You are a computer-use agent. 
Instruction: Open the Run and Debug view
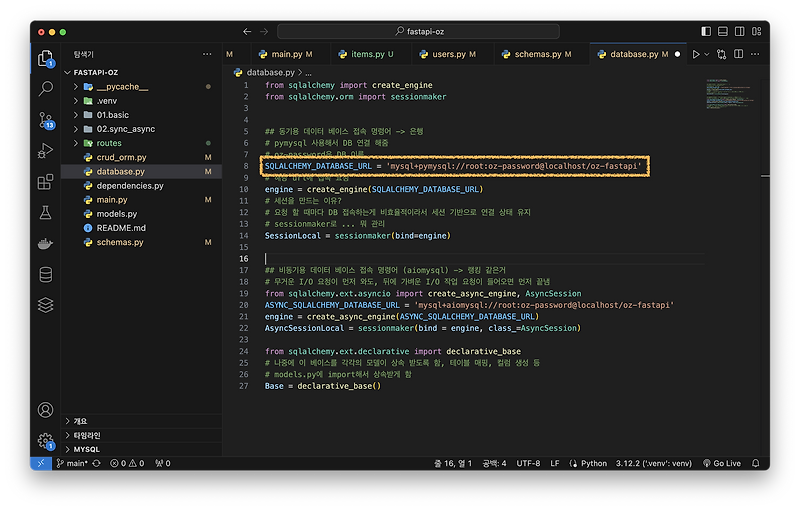tap(45, 151)
